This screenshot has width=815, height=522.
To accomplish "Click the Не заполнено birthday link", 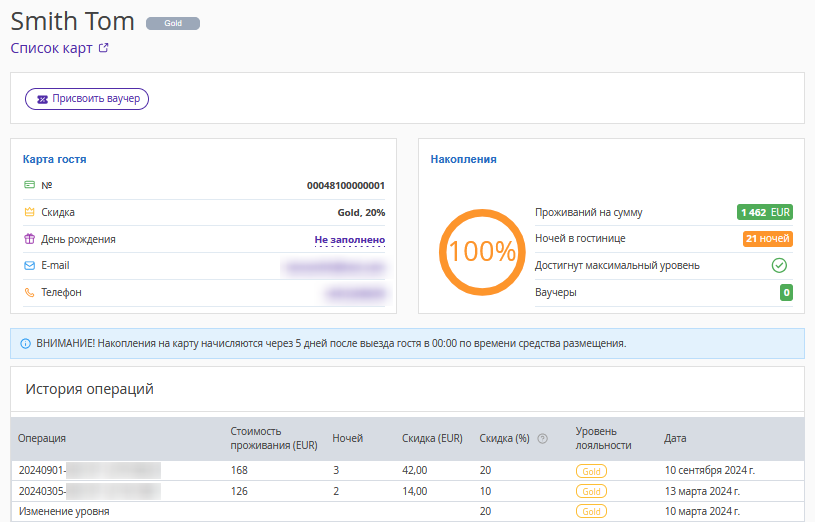I will 350,240.
